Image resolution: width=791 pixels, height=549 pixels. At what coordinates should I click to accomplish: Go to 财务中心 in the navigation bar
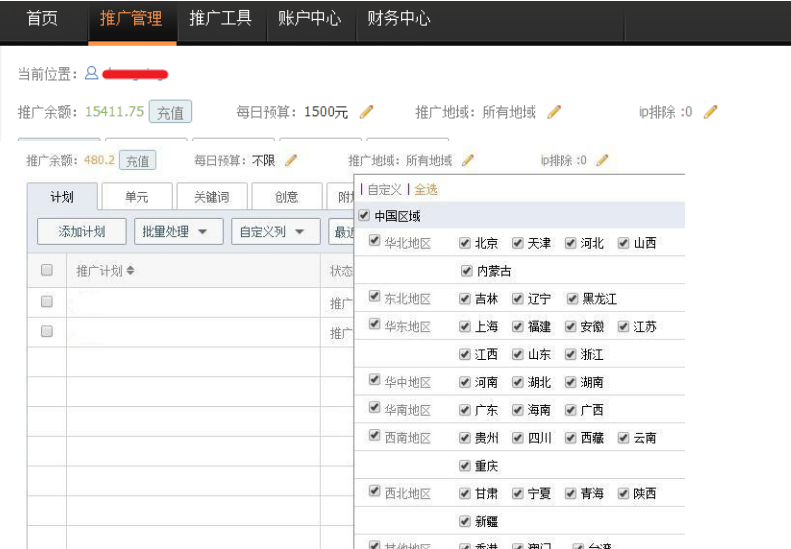click(398, 19)
